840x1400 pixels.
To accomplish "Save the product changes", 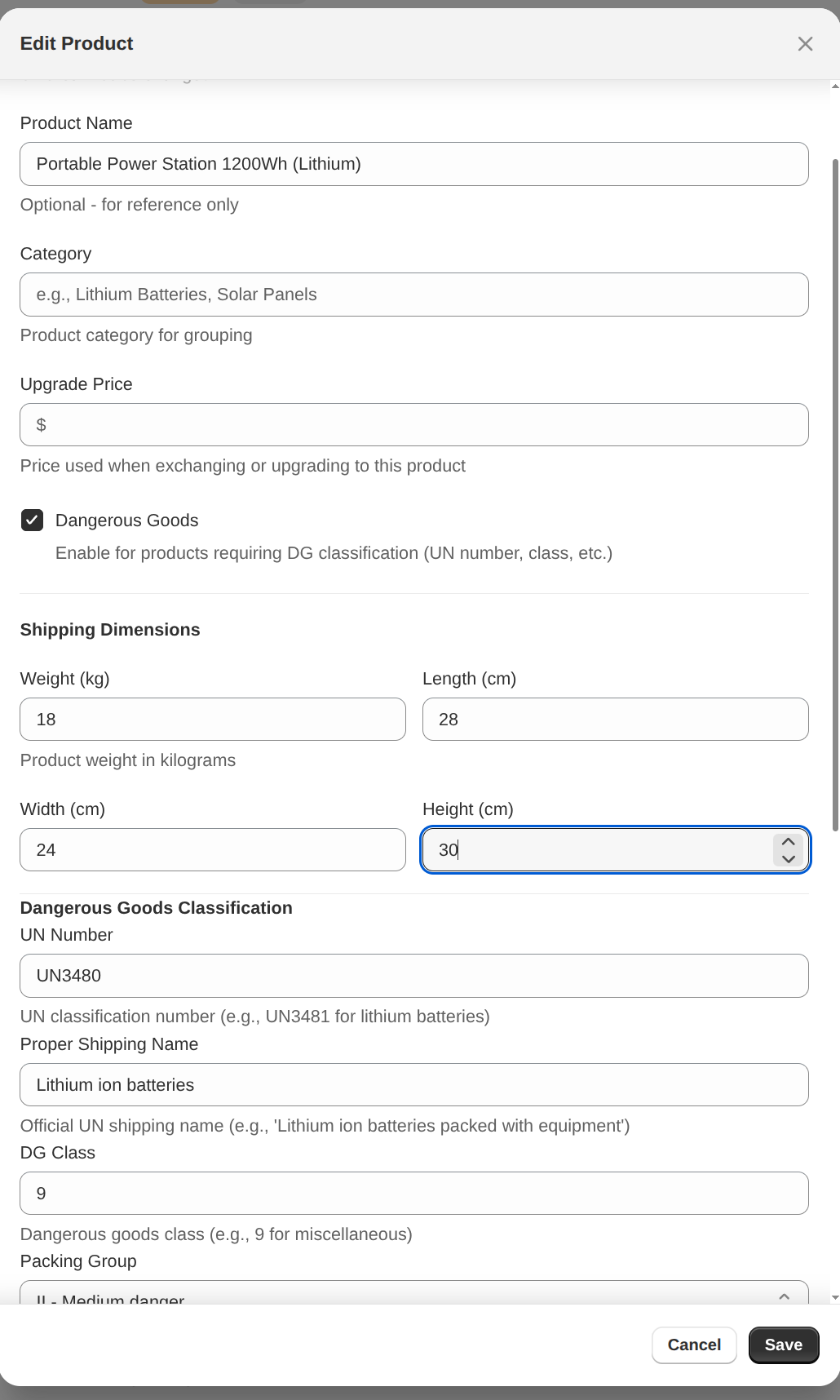I will click(x=784, y=1345).
